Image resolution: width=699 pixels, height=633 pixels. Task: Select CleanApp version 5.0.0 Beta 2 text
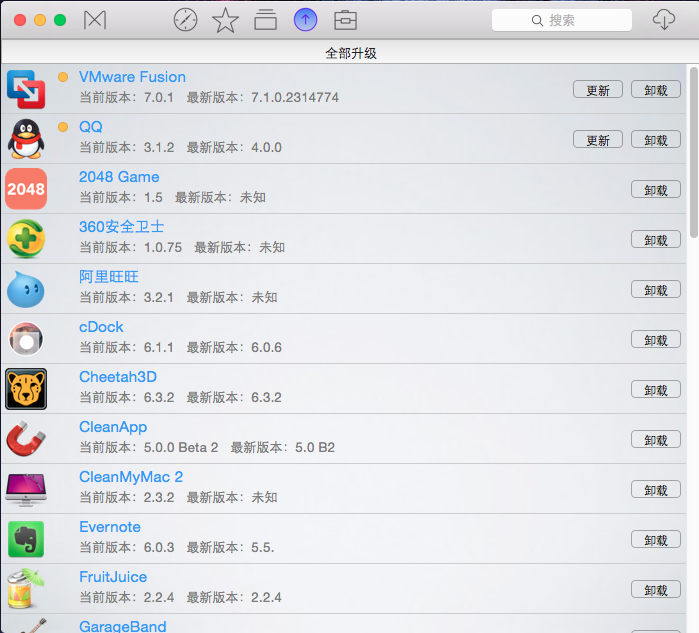pyautogui.click(x=181, y=447)
